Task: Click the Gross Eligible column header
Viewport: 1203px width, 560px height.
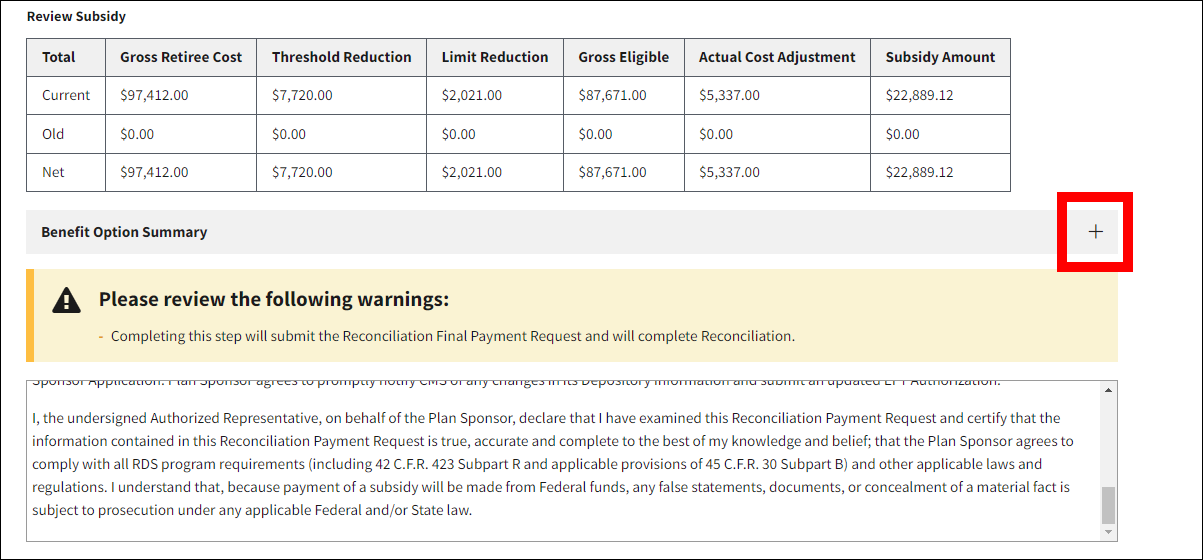Action: [623, 58]
